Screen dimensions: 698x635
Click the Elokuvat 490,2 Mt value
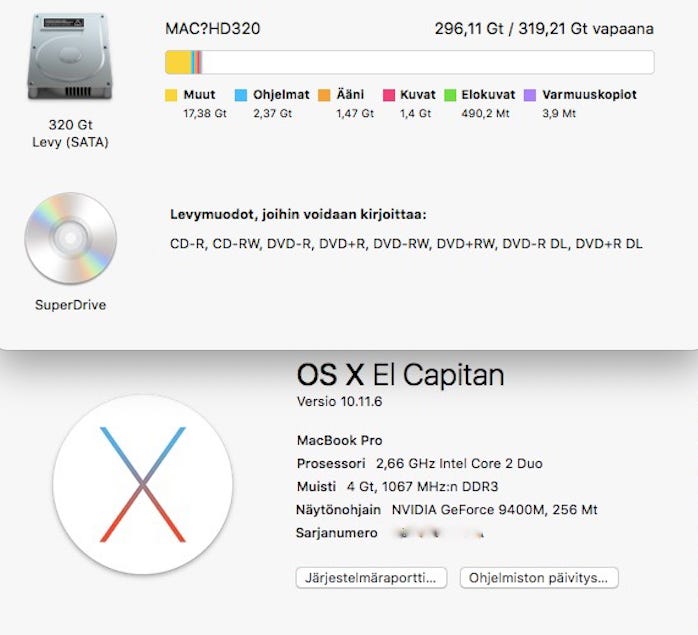485,114
